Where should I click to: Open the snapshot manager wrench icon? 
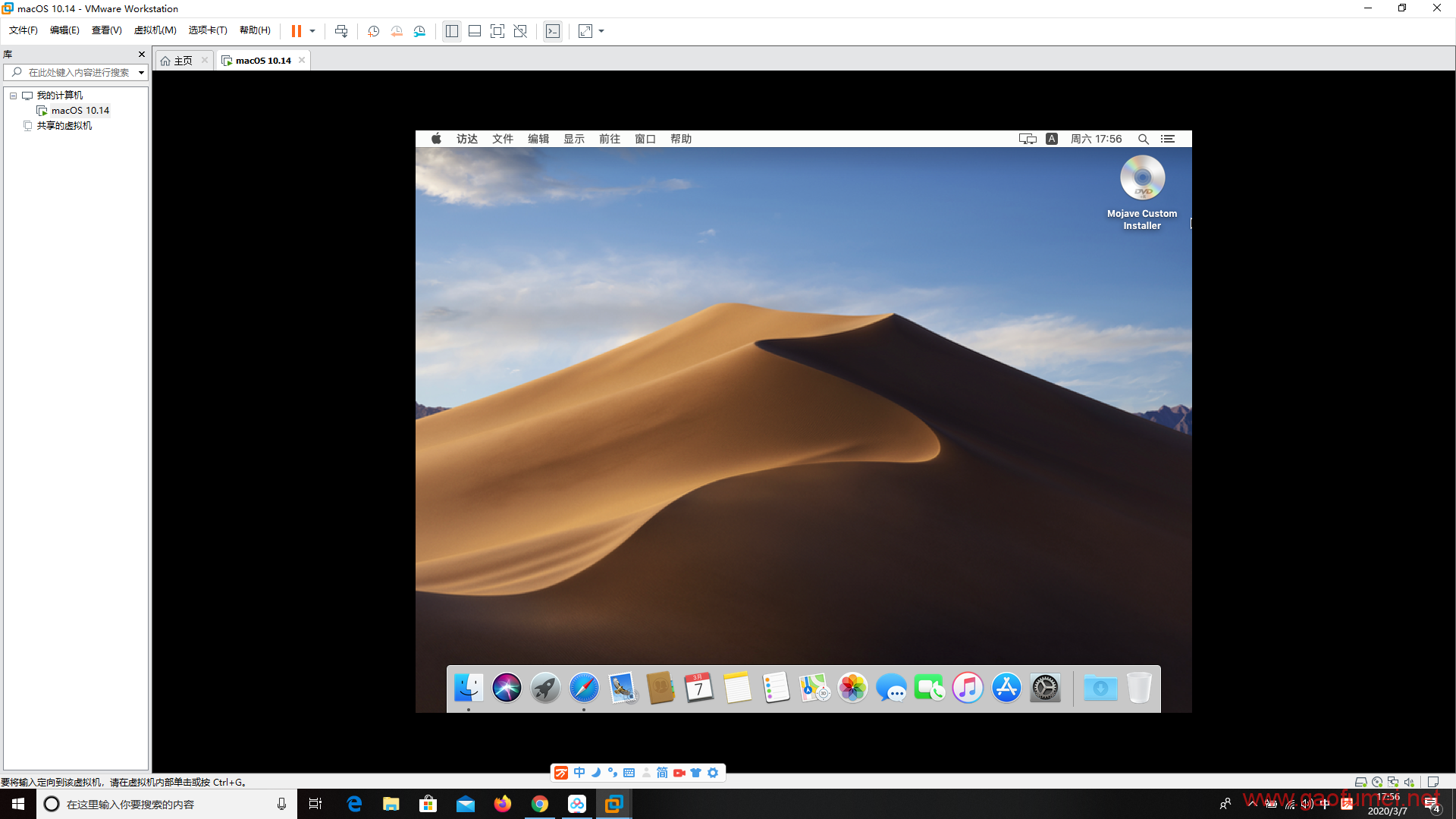tap(419, 31)
